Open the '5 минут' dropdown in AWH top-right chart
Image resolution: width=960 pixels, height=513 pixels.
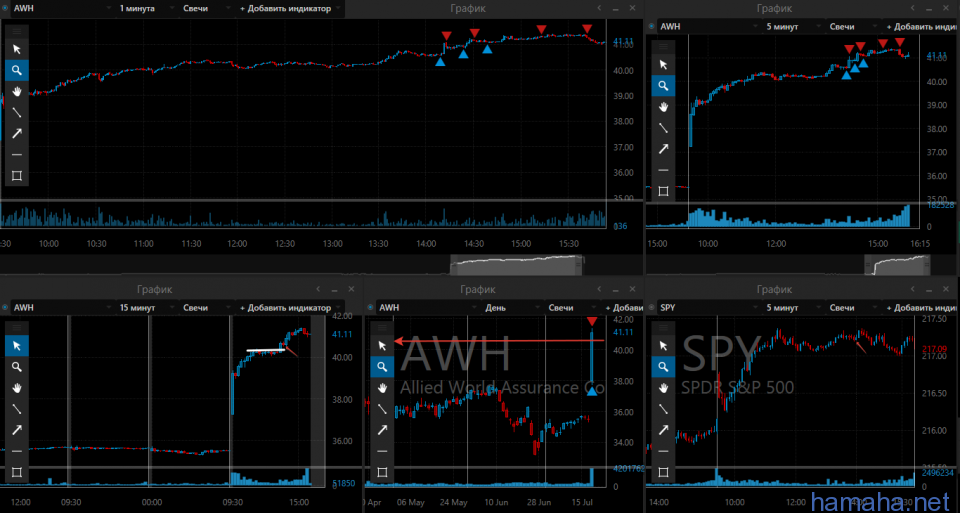point(791,27)
